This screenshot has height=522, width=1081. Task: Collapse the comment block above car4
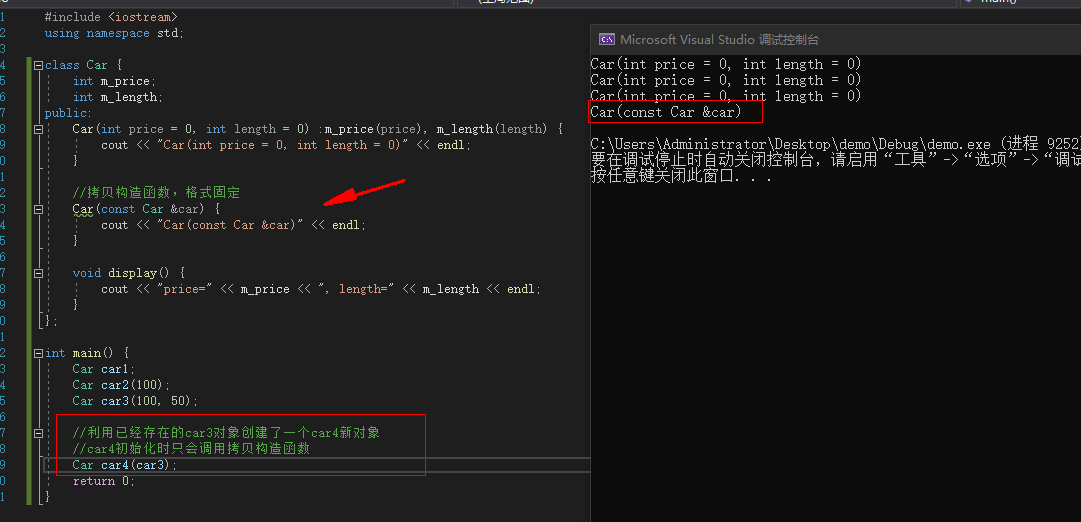click(x=38, y=433)
